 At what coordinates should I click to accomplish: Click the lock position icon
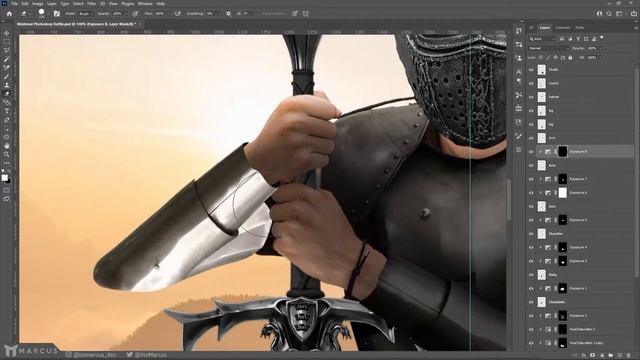(556, 58)
